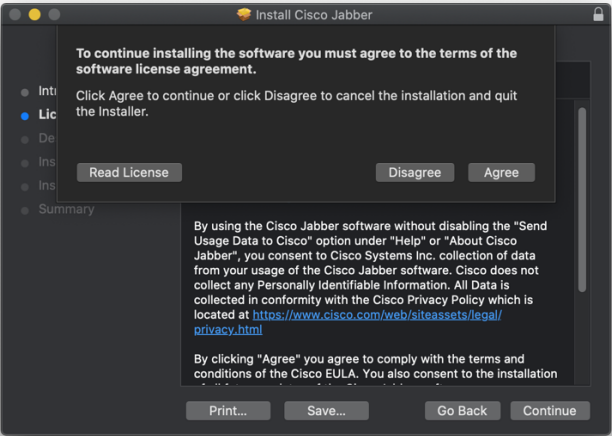Image resolution: width=612 pixels, height=436 pixels.
Task: Click the 'Click Agree to continue' instruction text
Action: 296,103
